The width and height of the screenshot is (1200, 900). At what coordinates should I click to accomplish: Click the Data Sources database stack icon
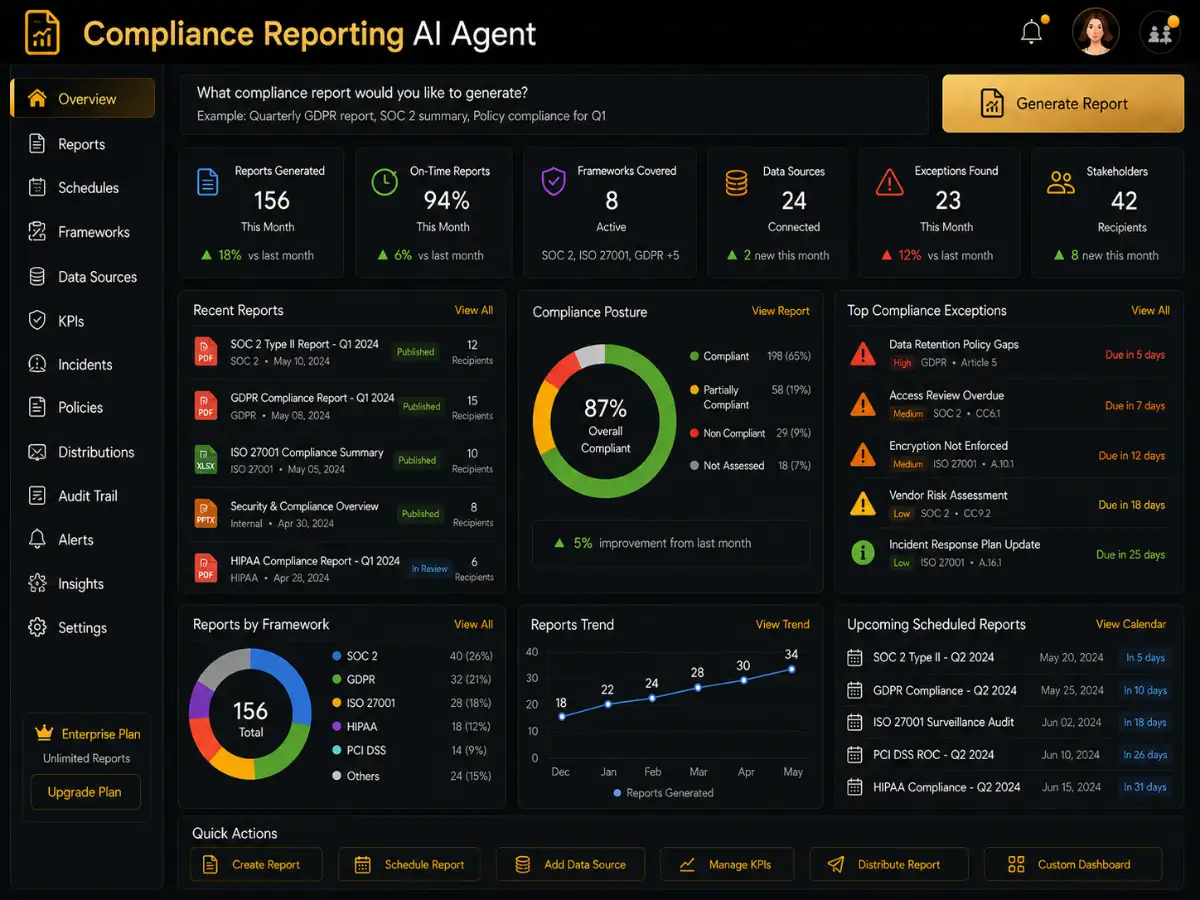736,183
